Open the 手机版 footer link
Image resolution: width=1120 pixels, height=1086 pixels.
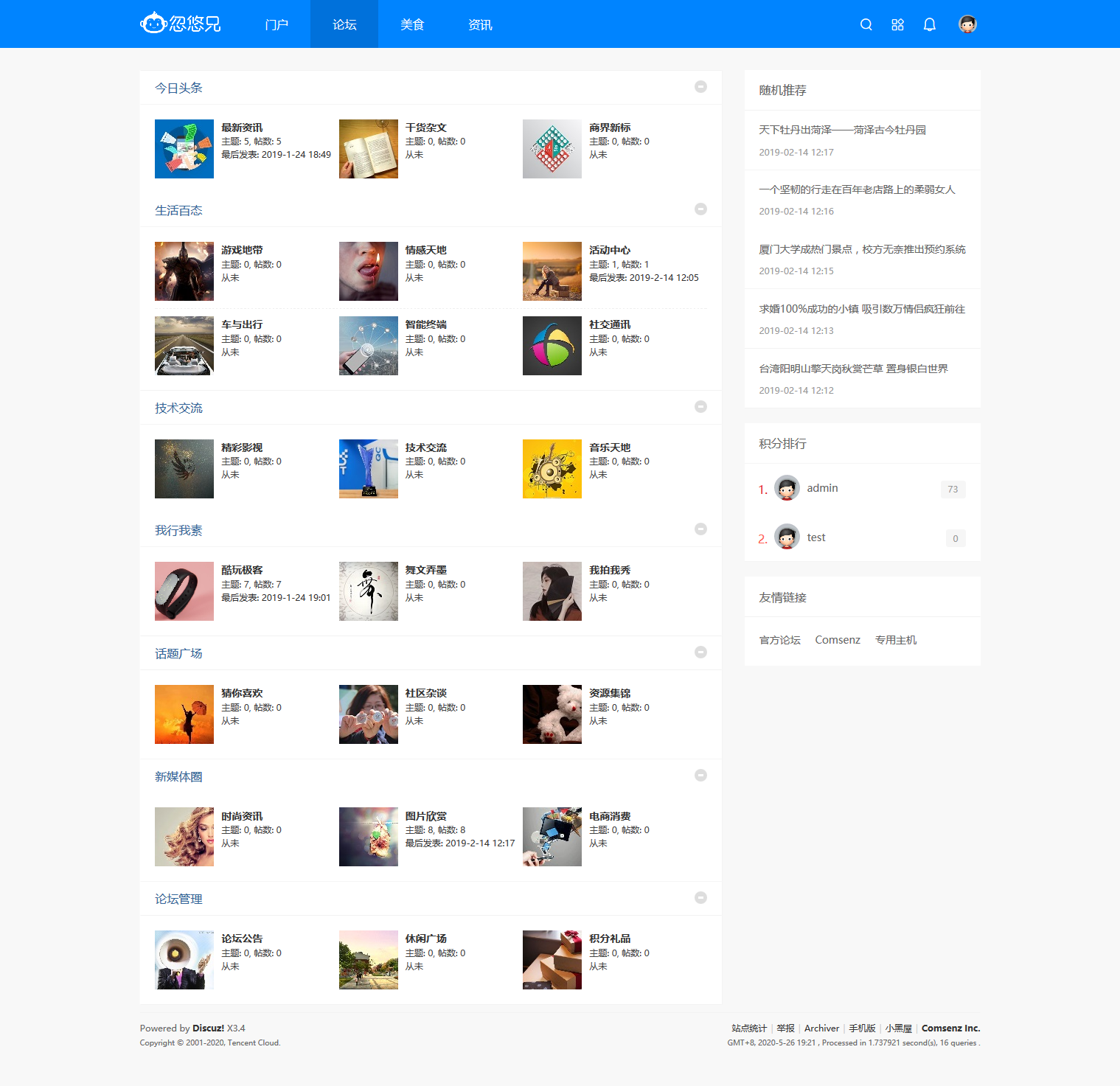tap(862, 1028)
